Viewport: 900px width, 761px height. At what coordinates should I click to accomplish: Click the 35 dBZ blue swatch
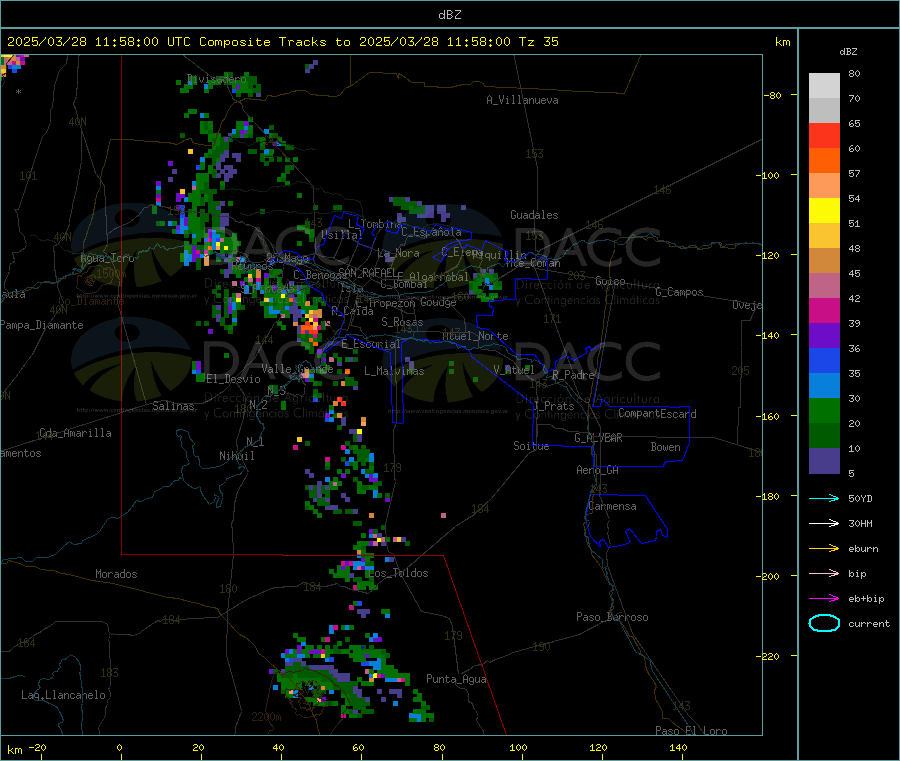click(824, 360)
